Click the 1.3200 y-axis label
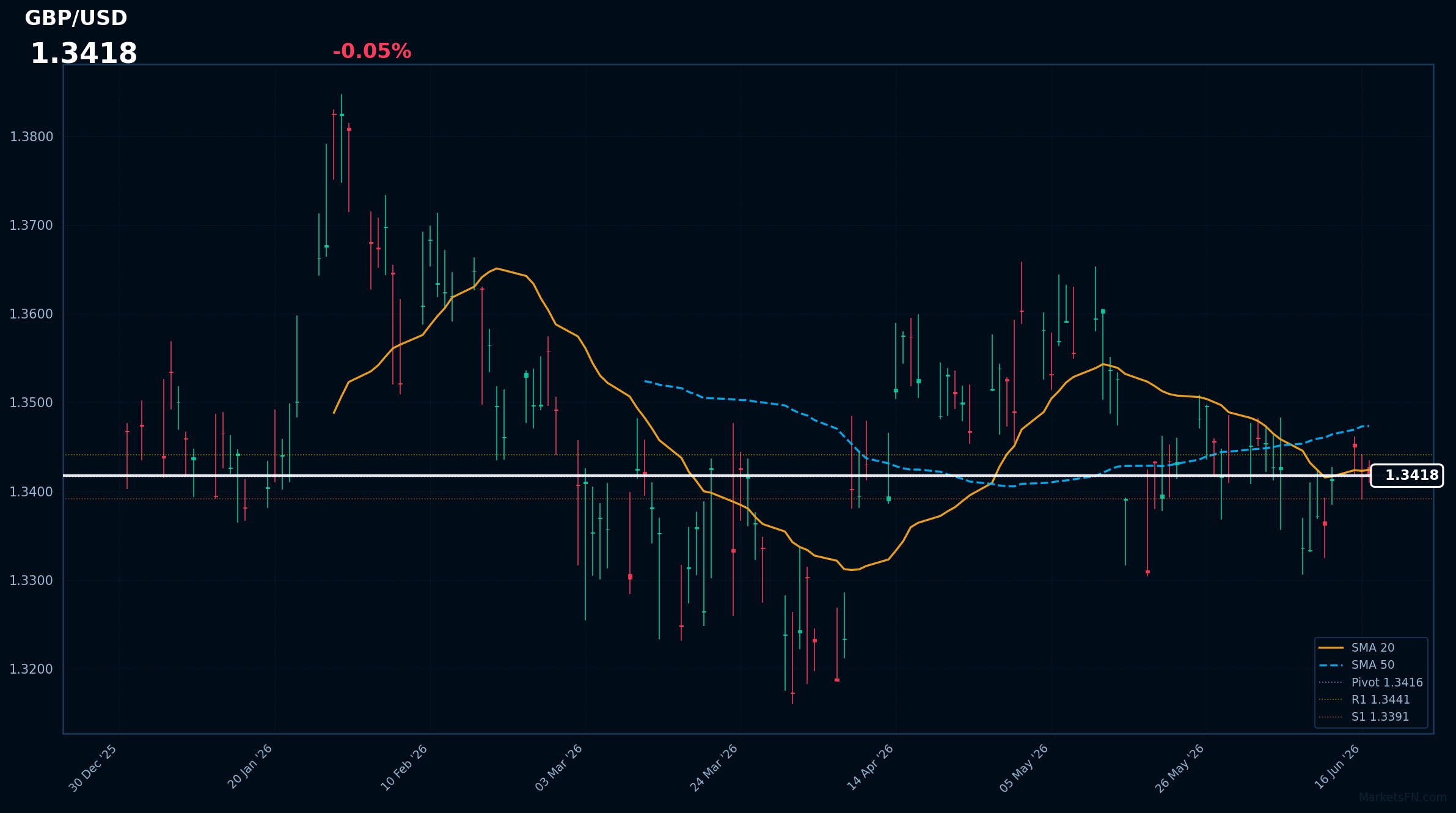The width and height of the screenshot is (1456, 813). [31, 669]
